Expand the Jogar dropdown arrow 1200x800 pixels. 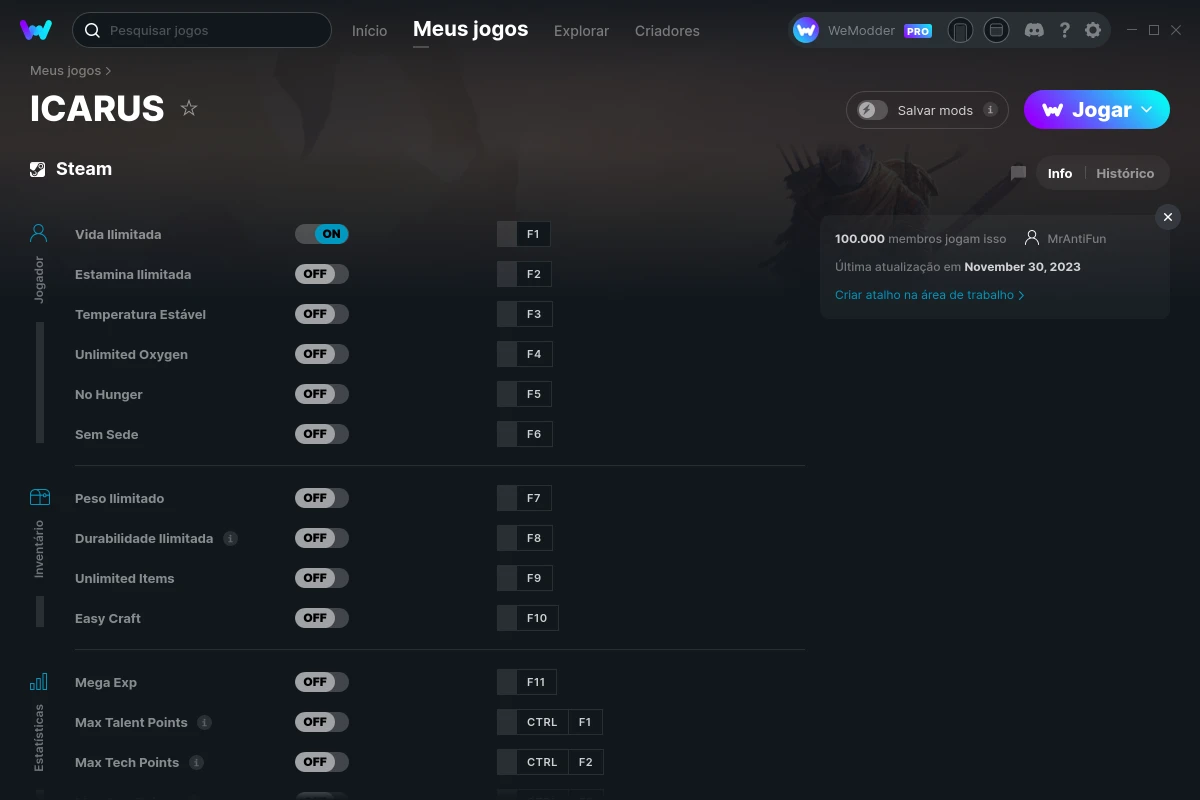click(x=1147, y=110)
